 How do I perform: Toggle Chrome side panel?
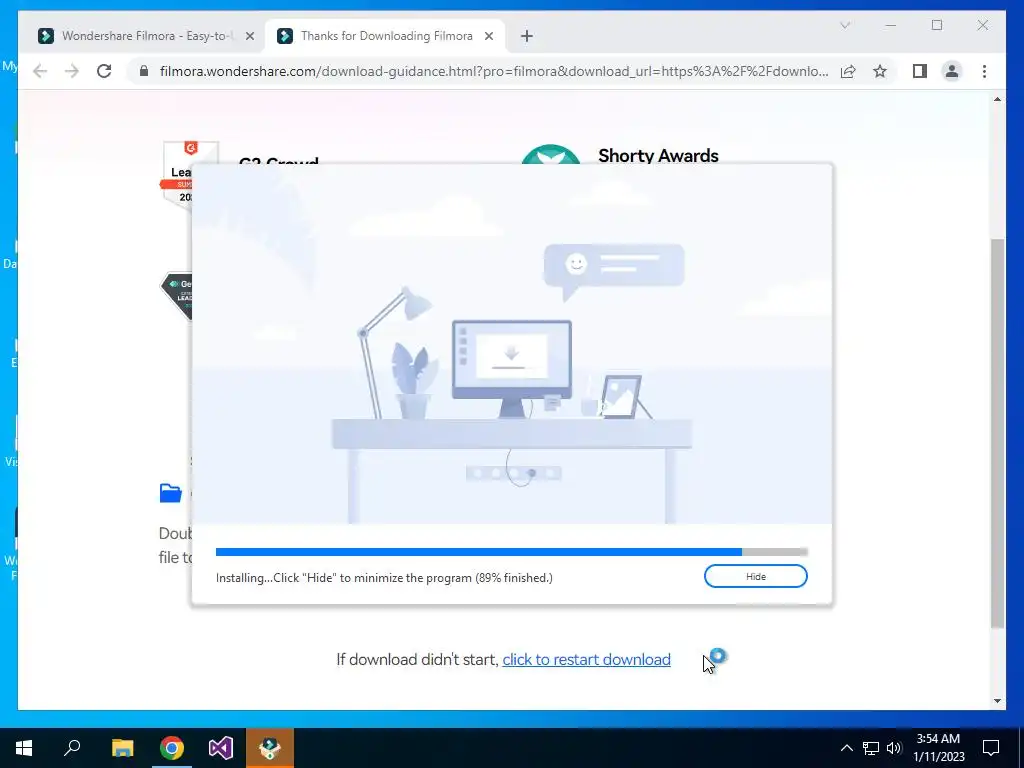tap(920, 71)
